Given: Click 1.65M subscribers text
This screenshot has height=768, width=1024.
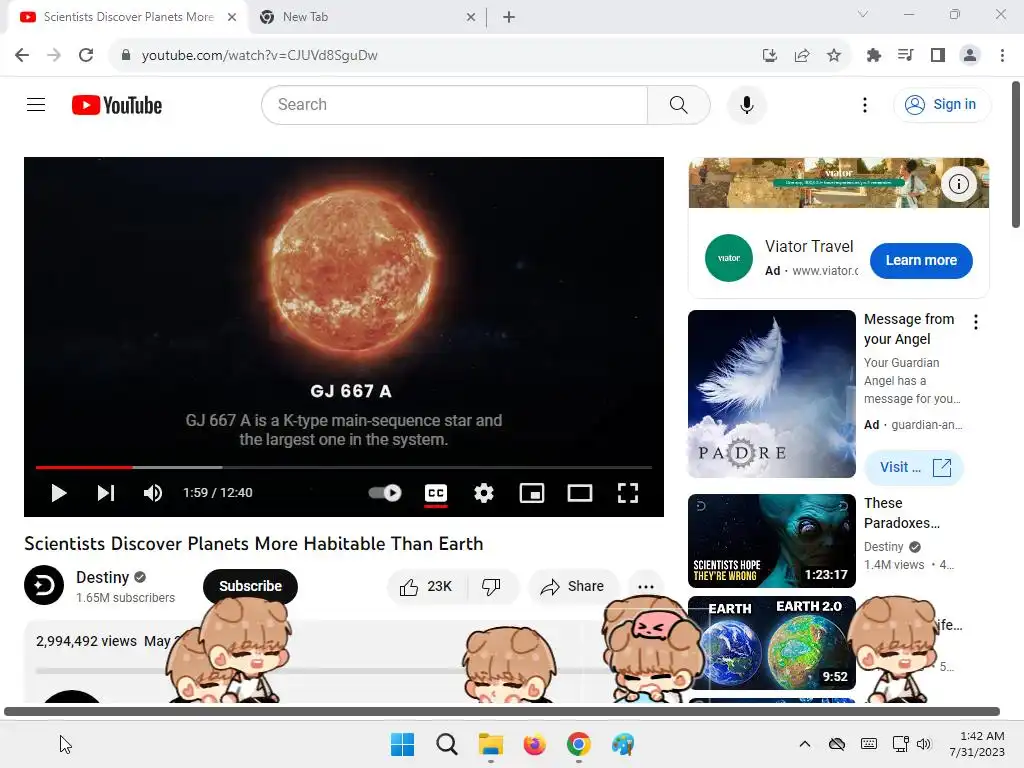Looking at the screenshot, I should (125, 598).
